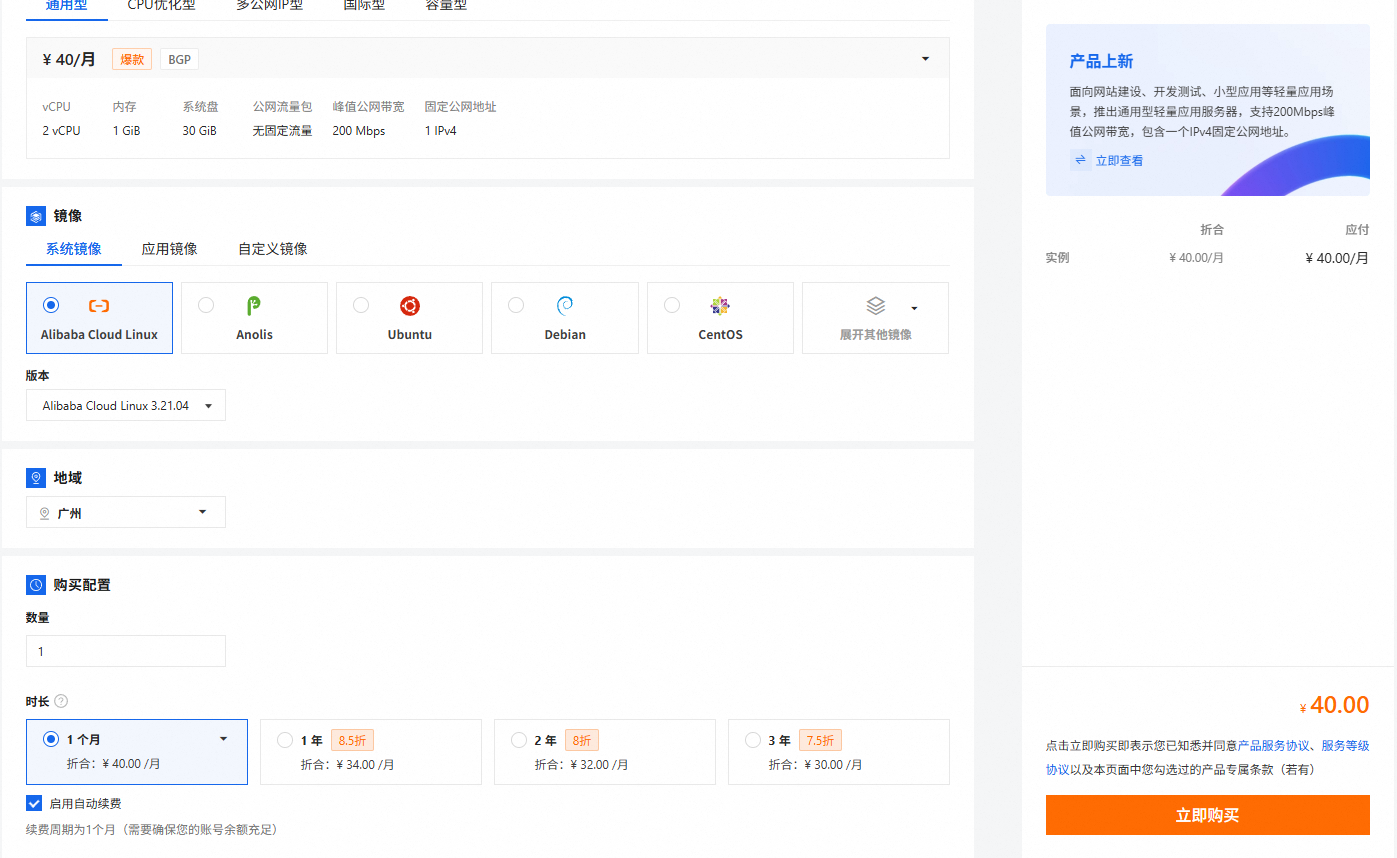Click the 地域 location section icon
The height and width of the screenshot is (858, 1397).
36,478
